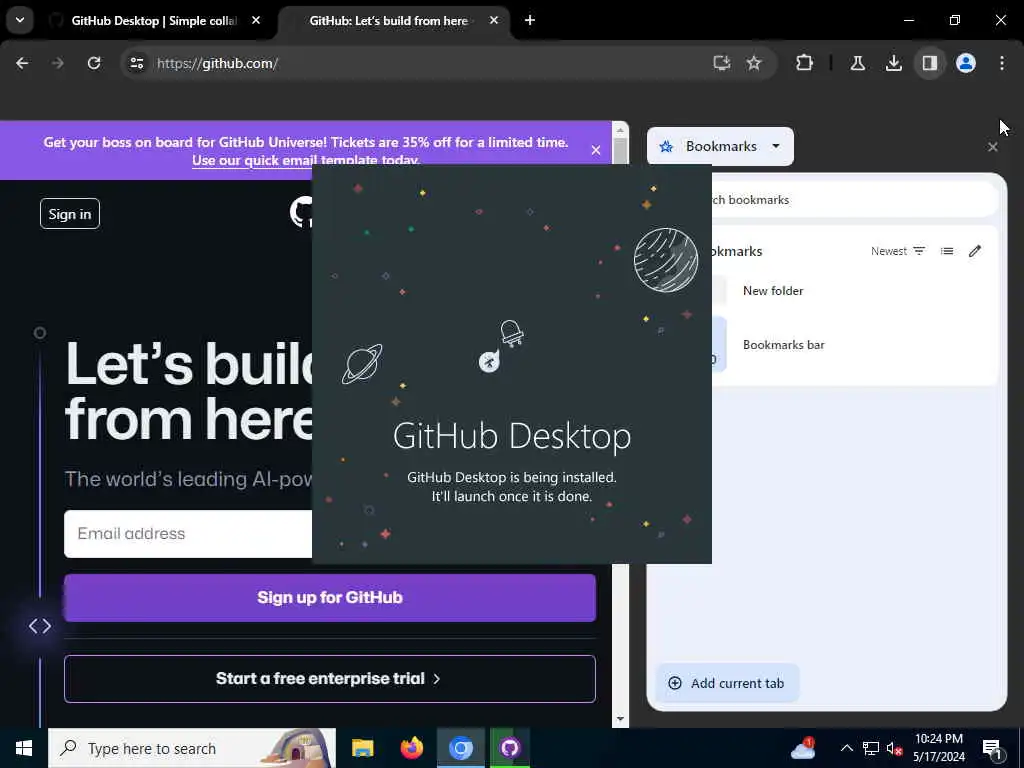This screenshot has height=768, width=1024.
Task: Switch to the GitHub: Let's build from here tab
Action: point(389,21)
